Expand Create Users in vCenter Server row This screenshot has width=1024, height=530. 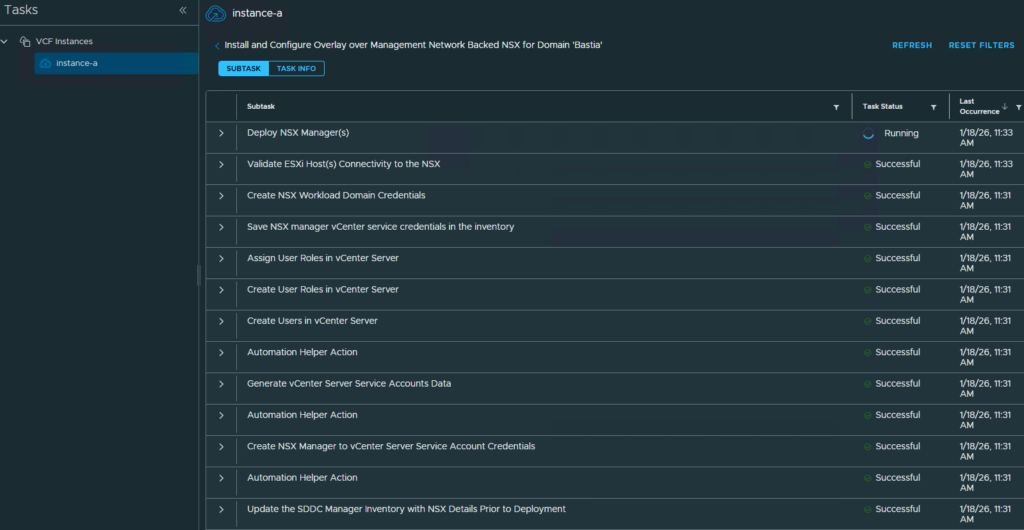pyautogui.click(x=221, y=321)
